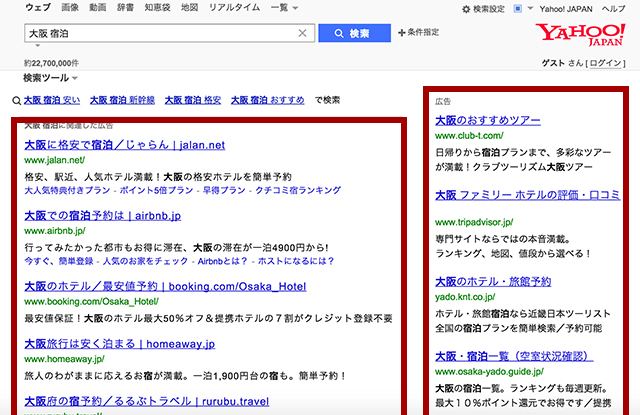Open 大人気特典付きプラン sitelink
640x415 pixels.
pyautogui.click(x=67, y=190)
